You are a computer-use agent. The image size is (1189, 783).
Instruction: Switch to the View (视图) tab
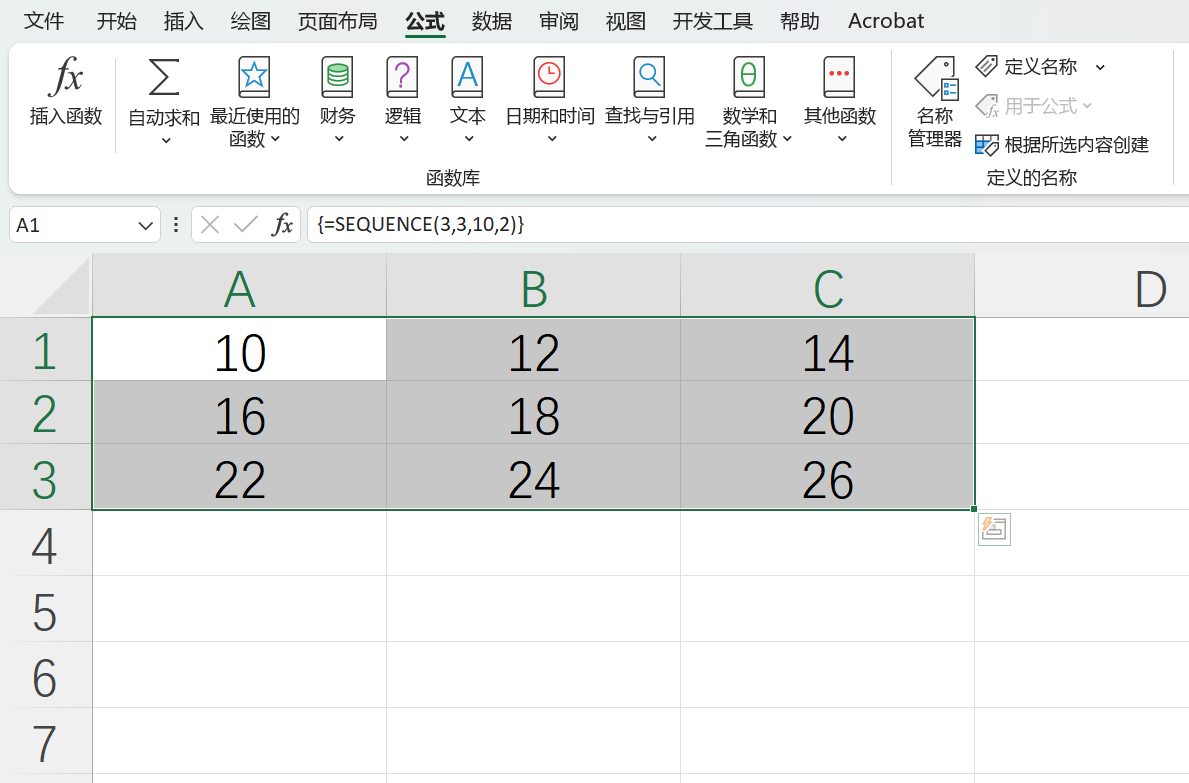pos(626,20)
